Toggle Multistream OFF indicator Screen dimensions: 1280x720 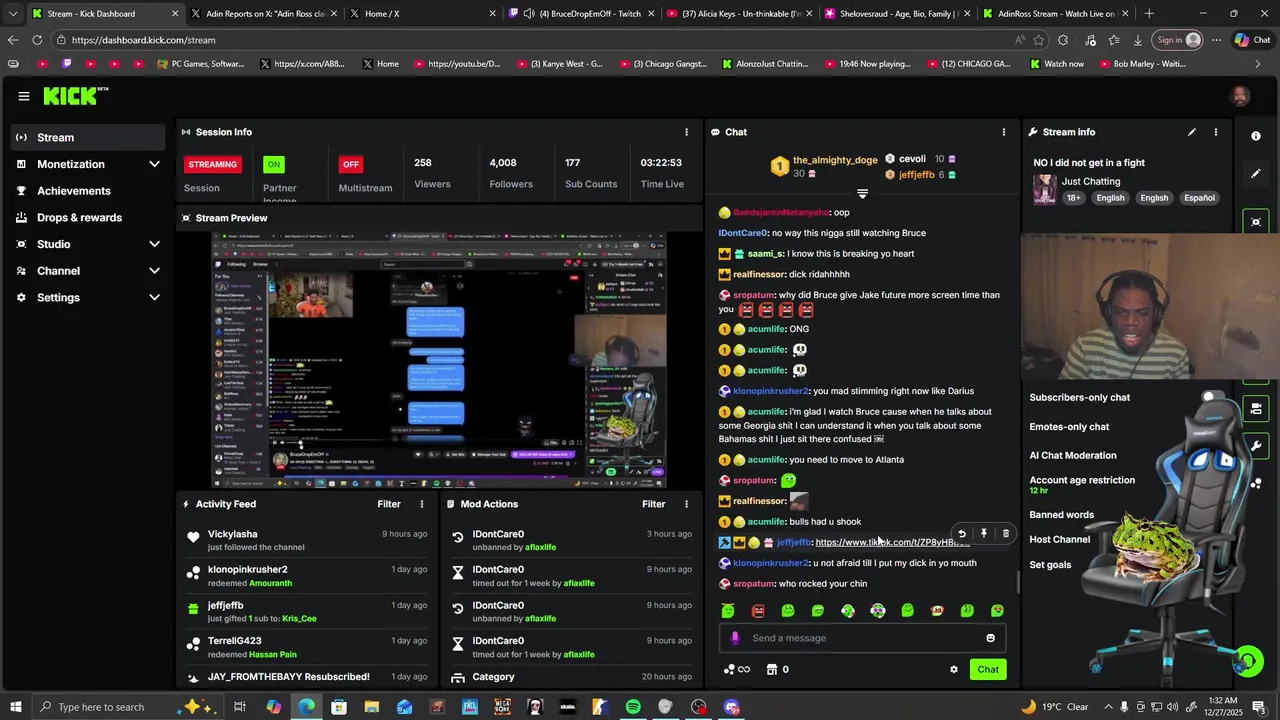coord(350,164)
